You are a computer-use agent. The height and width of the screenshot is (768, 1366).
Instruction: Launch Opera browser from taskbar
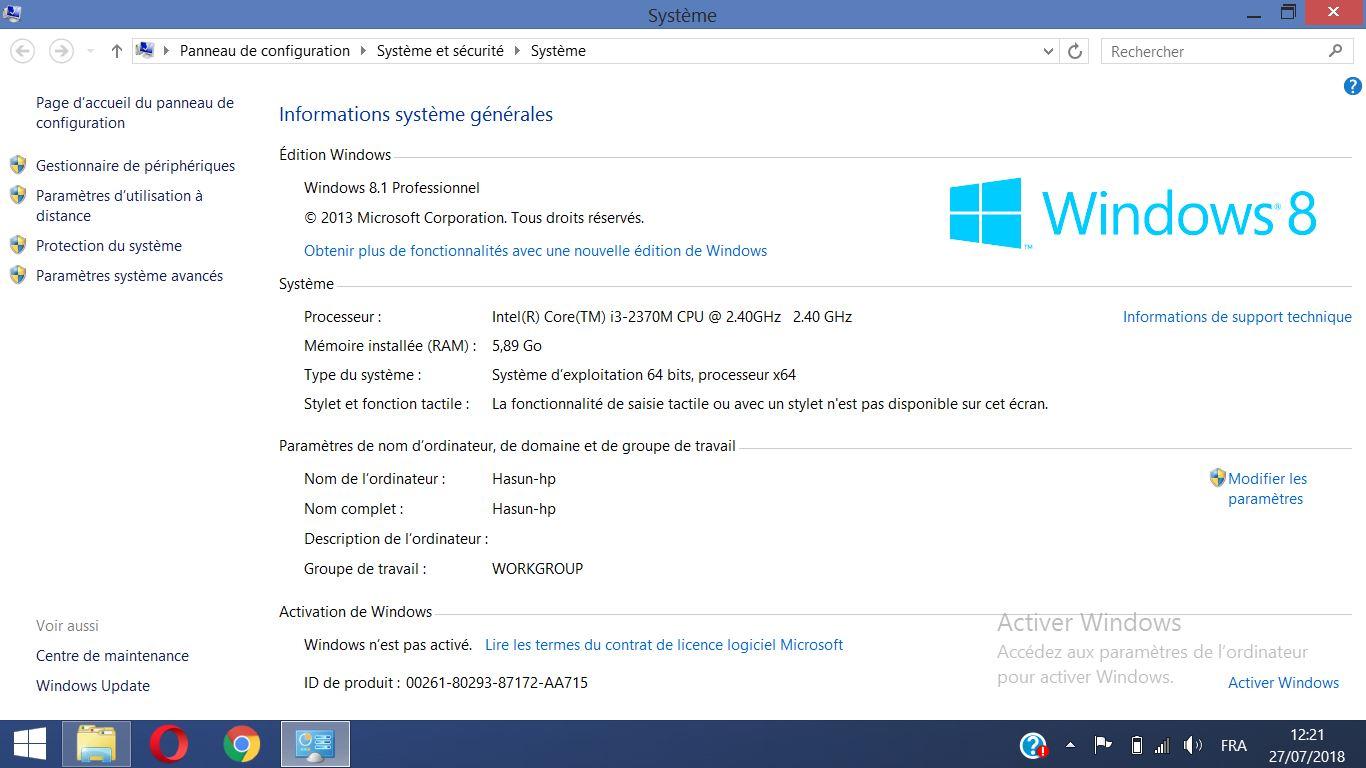tap(169, 744)
